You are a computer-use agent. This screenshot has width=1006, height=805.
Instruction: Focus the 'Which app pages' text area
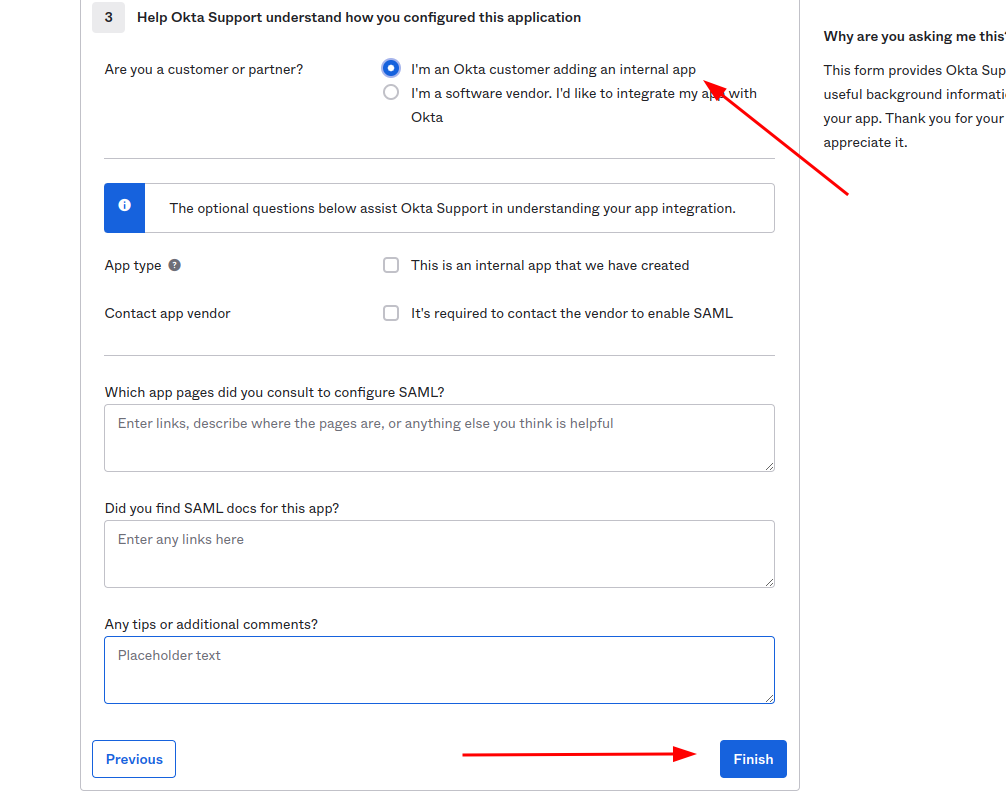tap(439, 437)
